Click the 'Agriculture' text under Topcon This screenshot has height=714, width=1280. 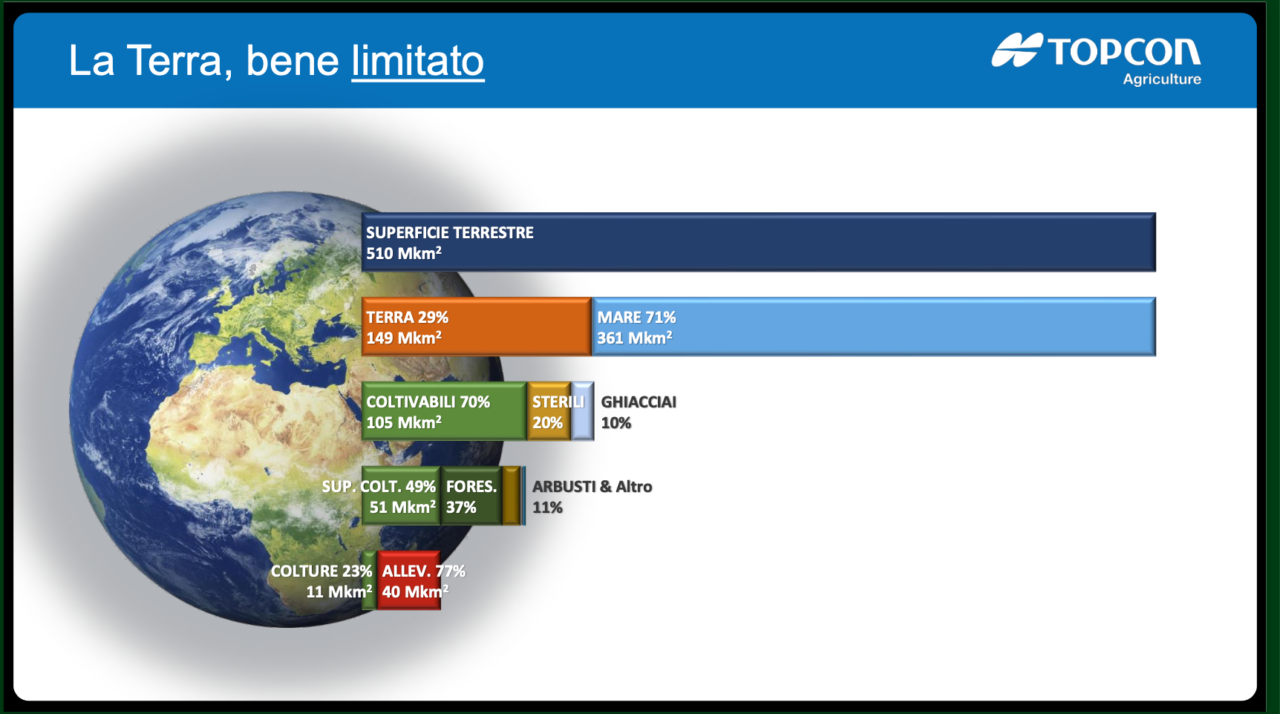pyautogui.click(x=1162, y=79)
